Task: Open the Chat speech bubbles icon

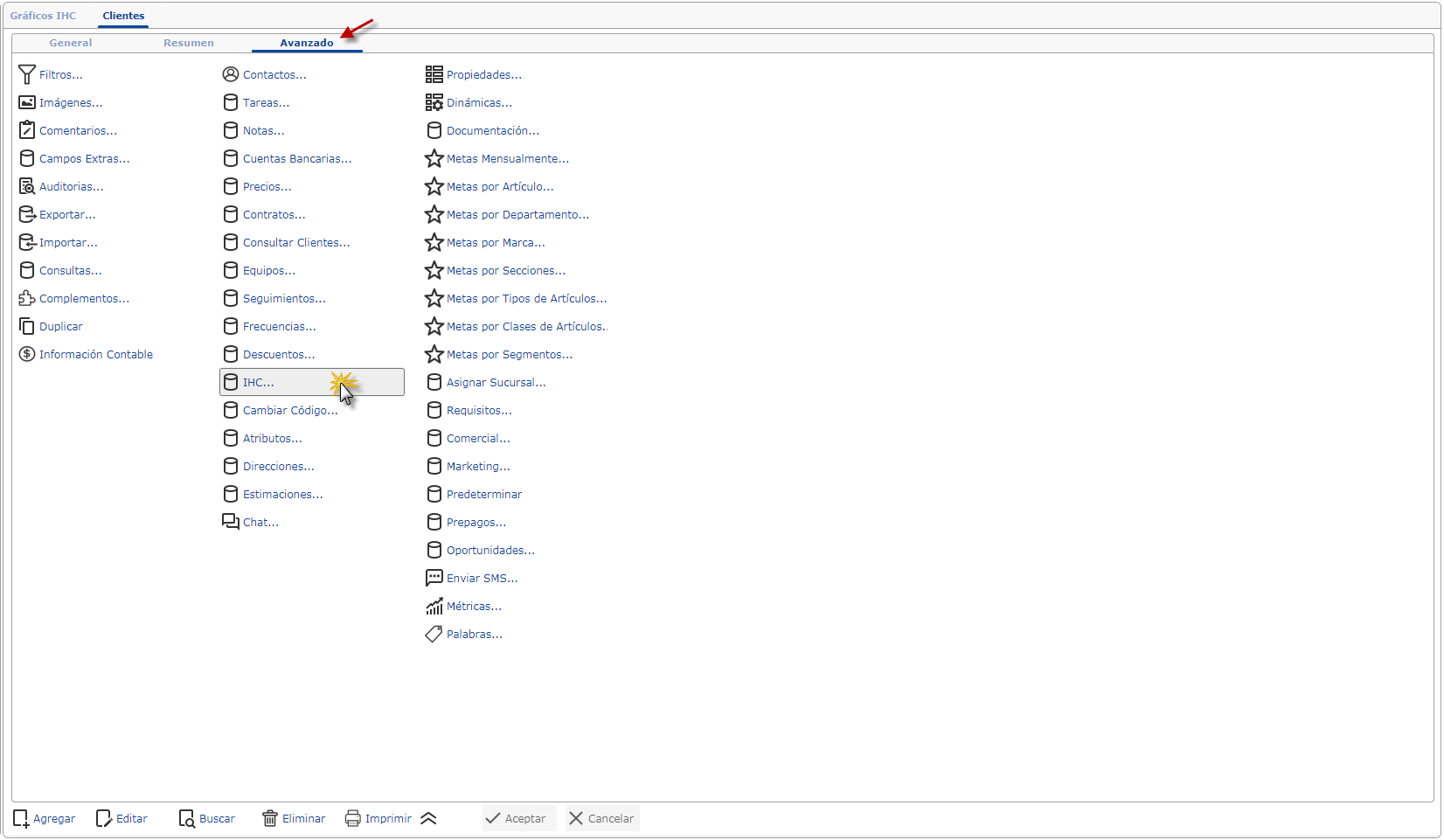Action: (231, 523)
